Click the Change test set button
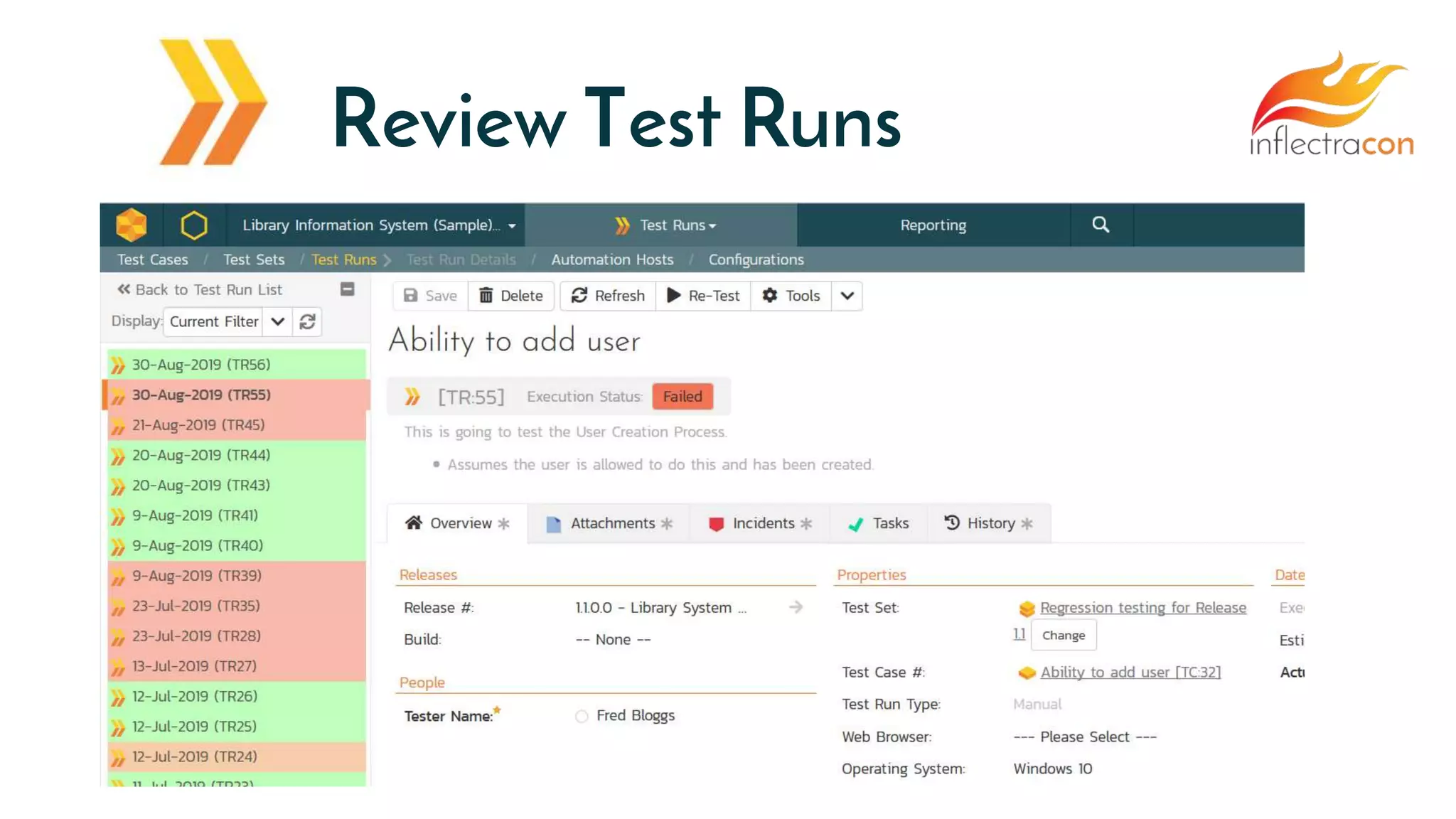 [1064, 636]
